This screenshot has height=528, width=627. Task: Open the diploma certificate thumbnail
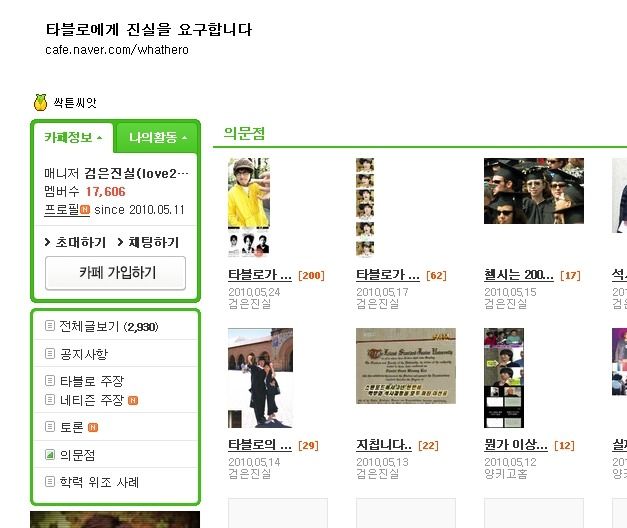click(x=406, y=366)
